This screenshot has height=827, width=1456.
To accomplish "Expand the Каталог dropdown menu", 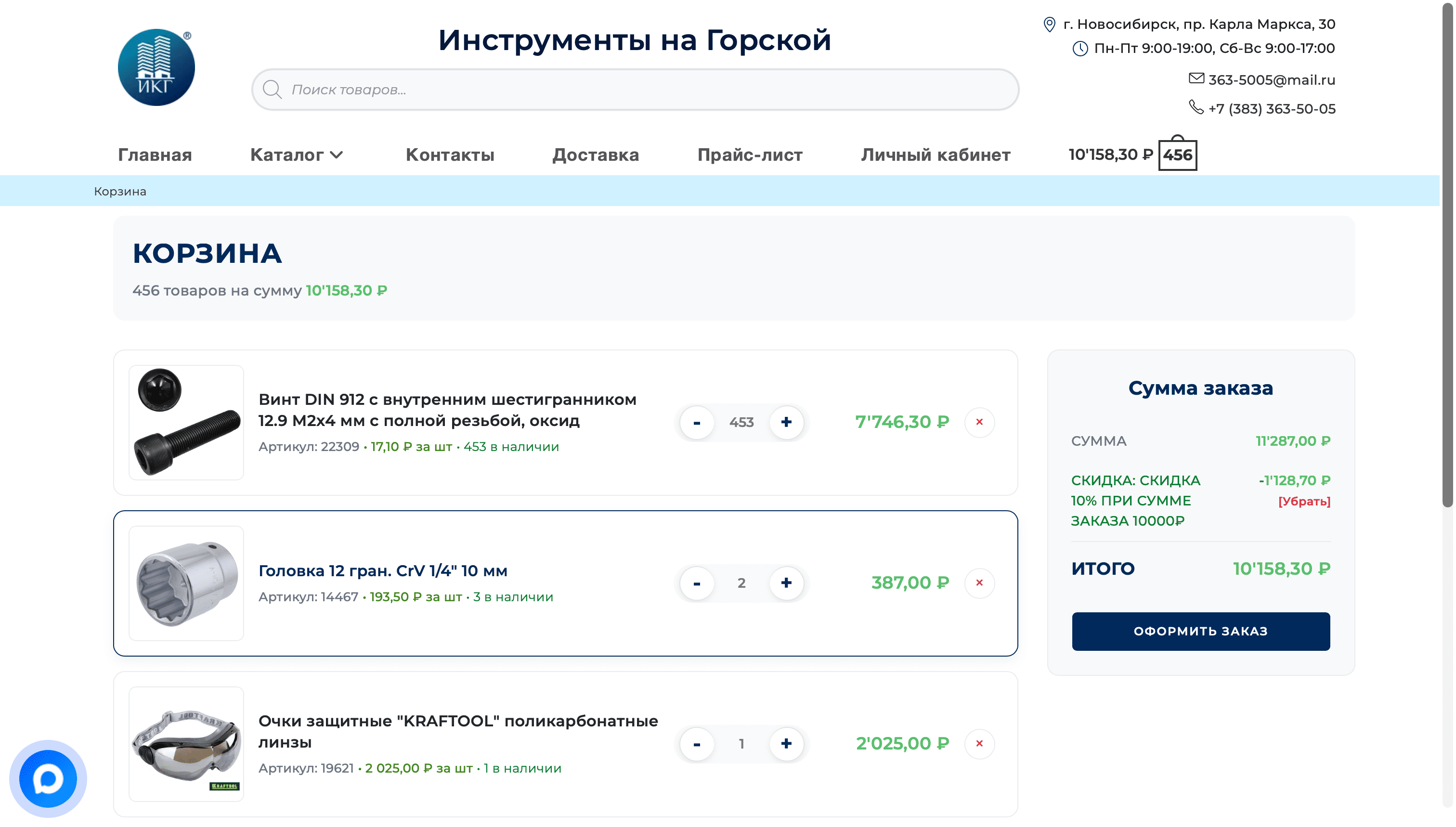I will [297, 155].
